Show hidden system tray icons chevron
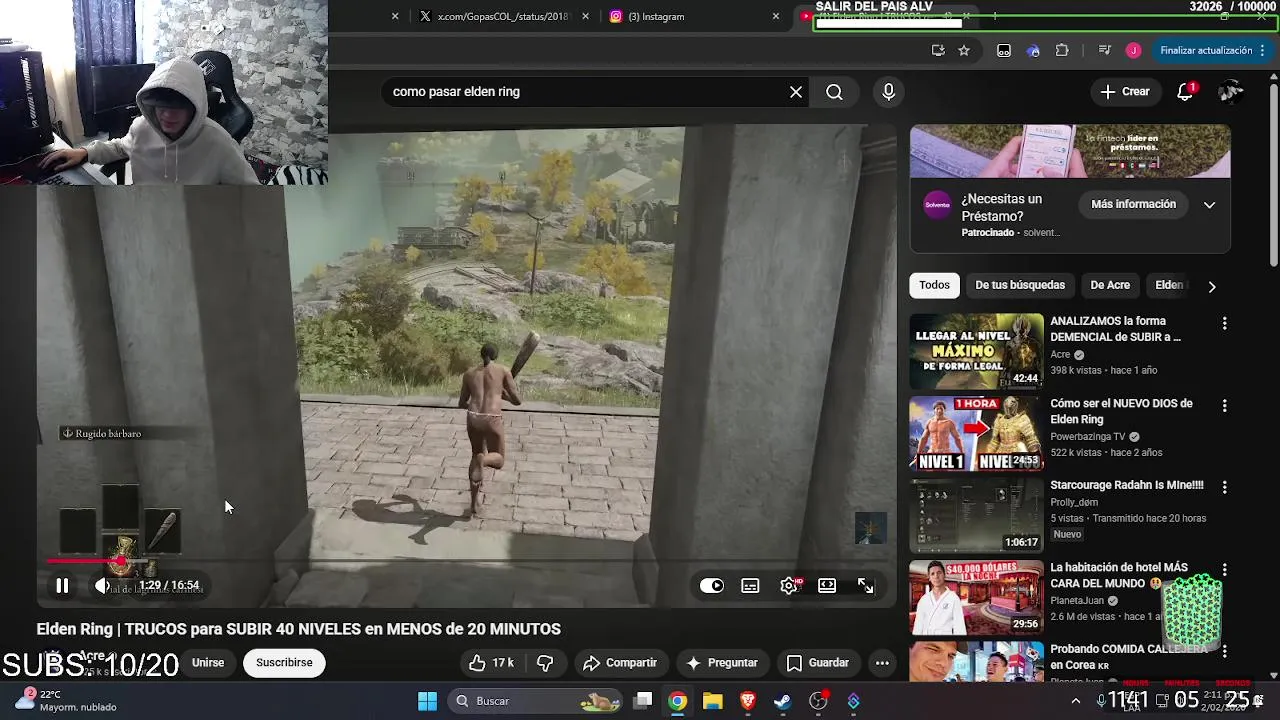The height and width of the screenshot is (720, 1280). coord(1076,701)
